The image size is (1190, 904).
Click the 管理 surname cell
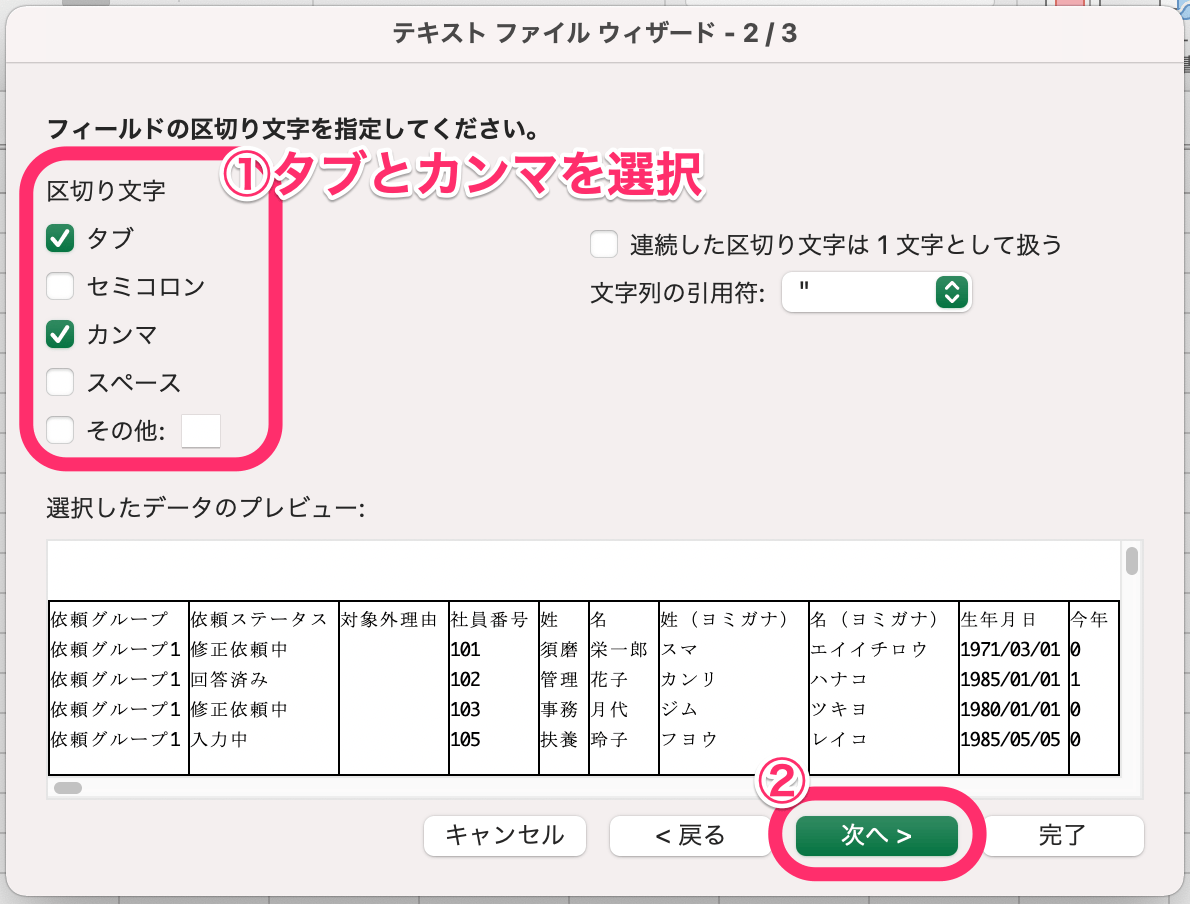pyautogui.click(x=559, y=679)
